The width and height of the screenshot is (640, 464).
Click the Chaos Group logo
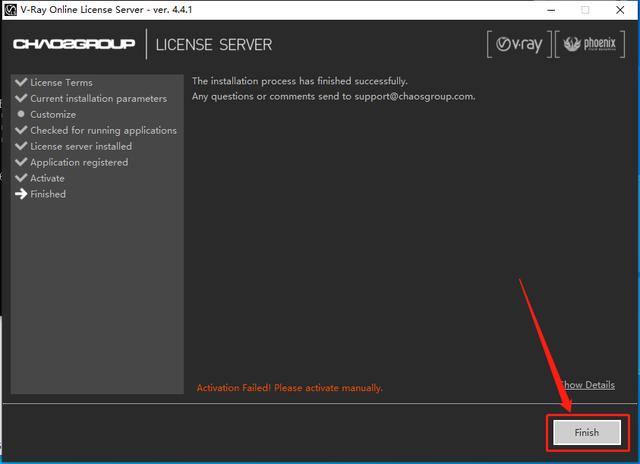[74, 44]
